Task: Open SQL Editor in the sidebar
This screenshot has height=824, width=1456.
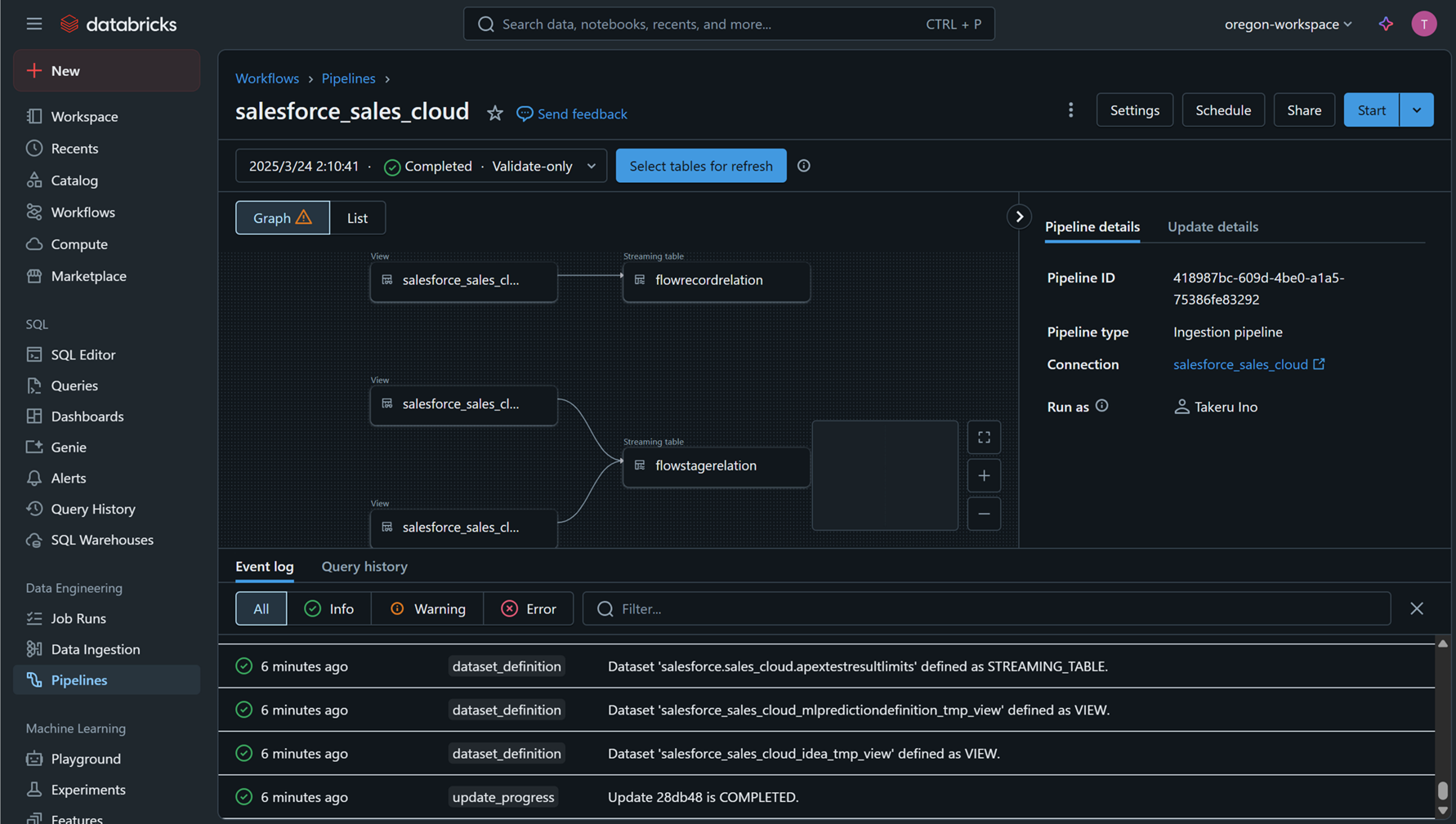Action: click(107, 354)
